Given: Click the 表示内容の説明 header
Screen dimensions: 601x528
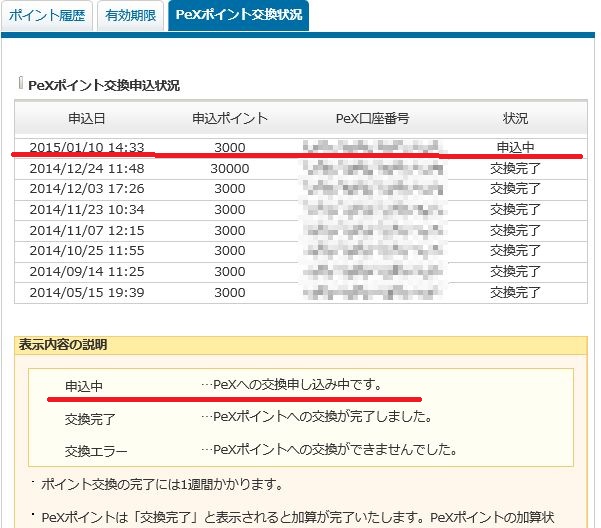Looking at the screenshot, I should click(x=63, y=344).
